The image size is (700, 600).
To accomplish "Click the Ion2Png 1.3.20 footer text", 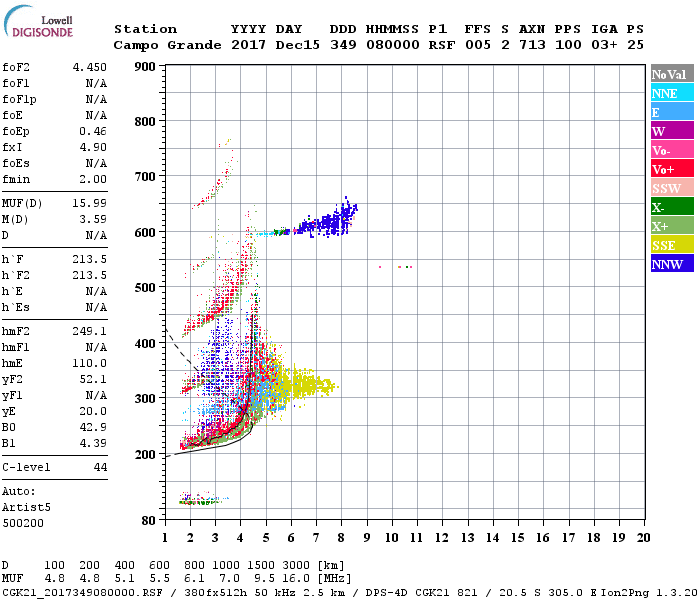I will pyautogui.click(x=648, y=593).
